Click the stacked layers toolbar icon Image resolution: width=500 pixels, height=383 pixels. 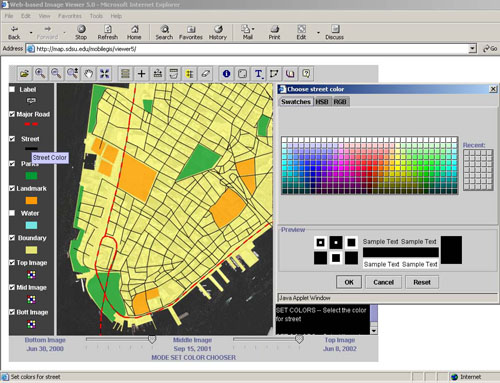pyautogui.click(x=125, y=74)
